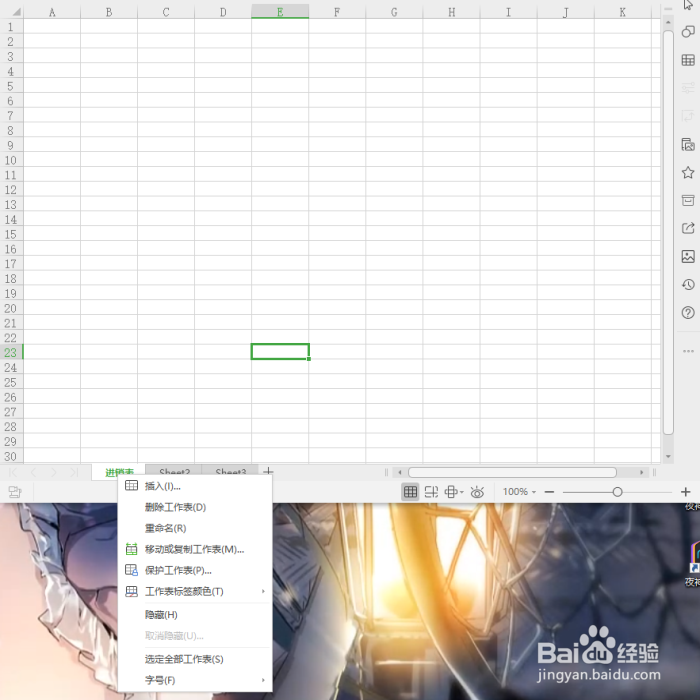The width and height of the screenshot is (700, 700).
Task: Open the shapes icon in right sidebar
Action: pos(688,32)
